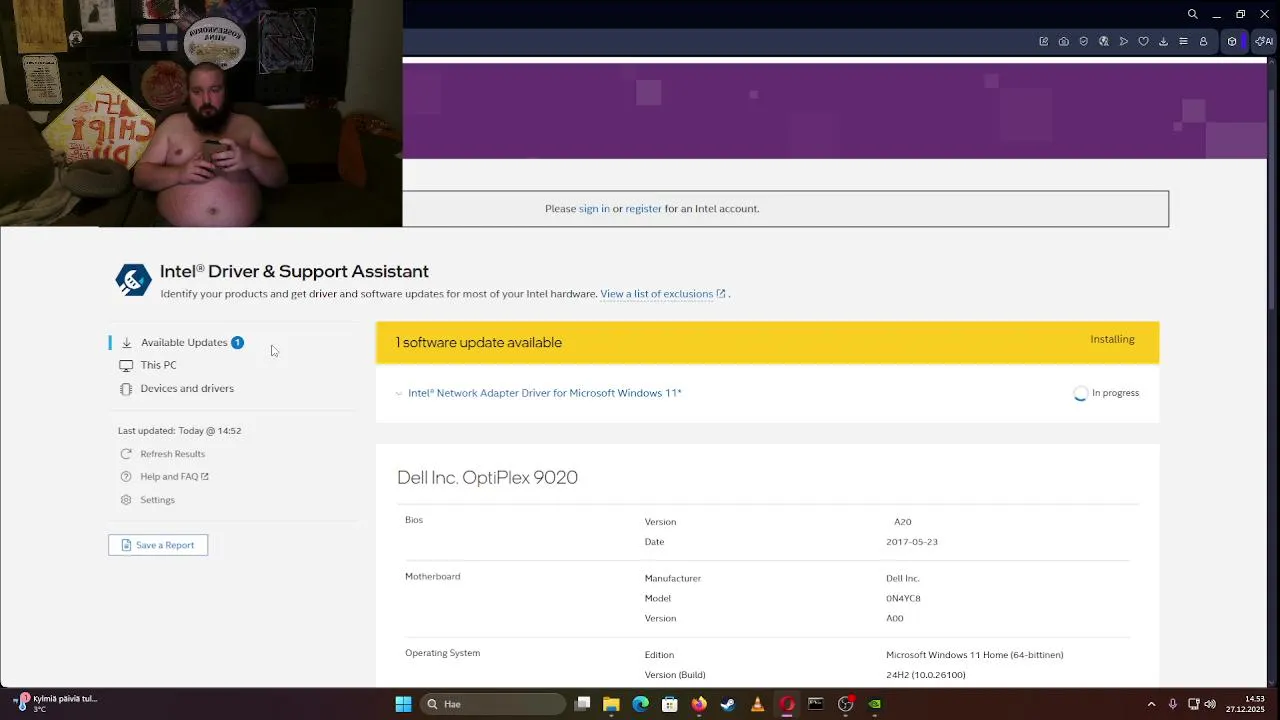Click the microphone icon in system tray

(1172, 704)
